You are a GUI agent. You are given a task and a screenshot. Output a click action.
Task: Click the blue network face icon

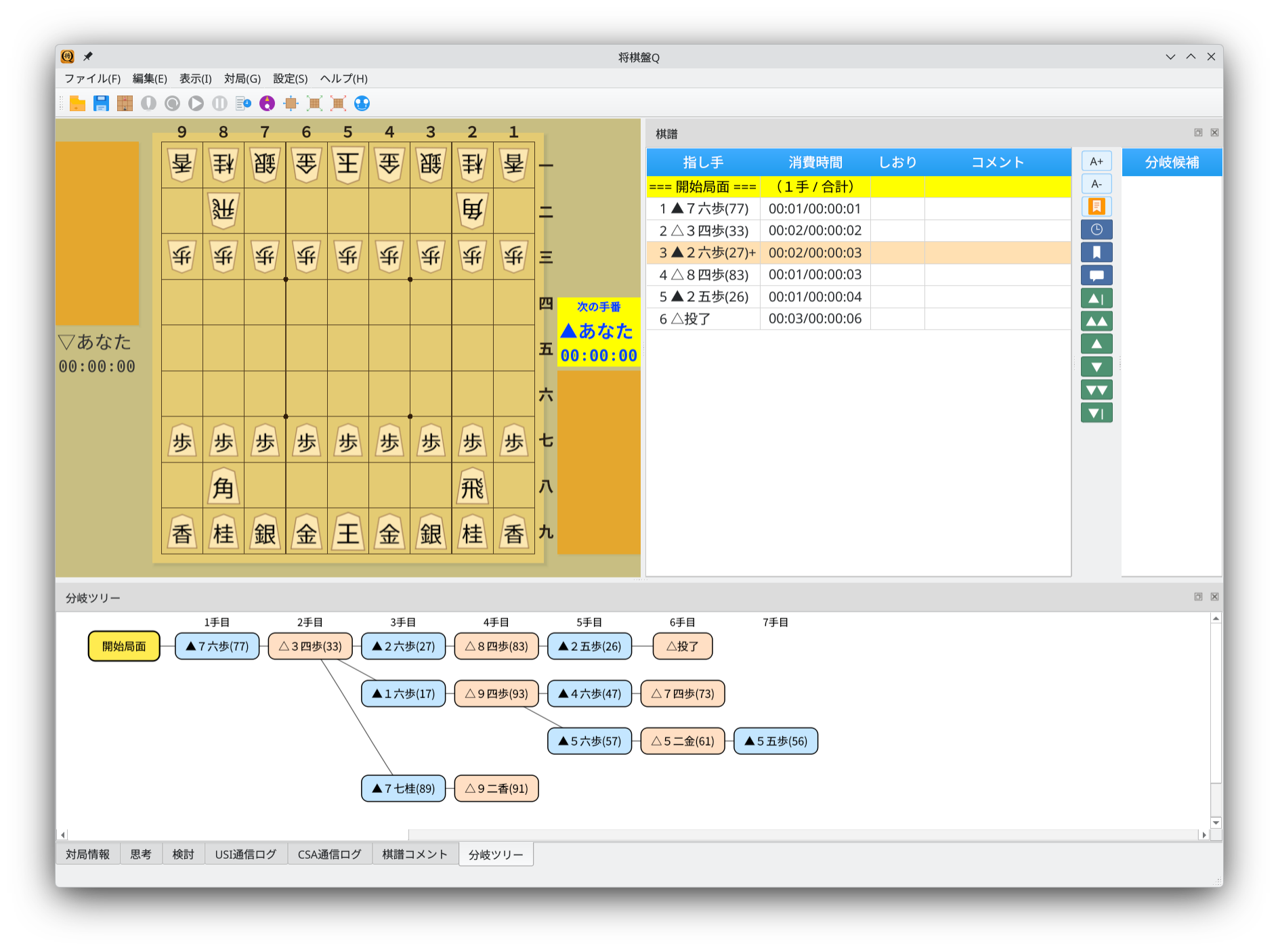point(361,103)
